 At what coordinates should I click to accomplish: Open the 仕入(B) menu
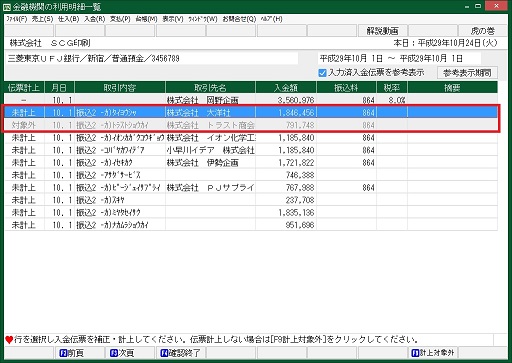pos(68,19)
